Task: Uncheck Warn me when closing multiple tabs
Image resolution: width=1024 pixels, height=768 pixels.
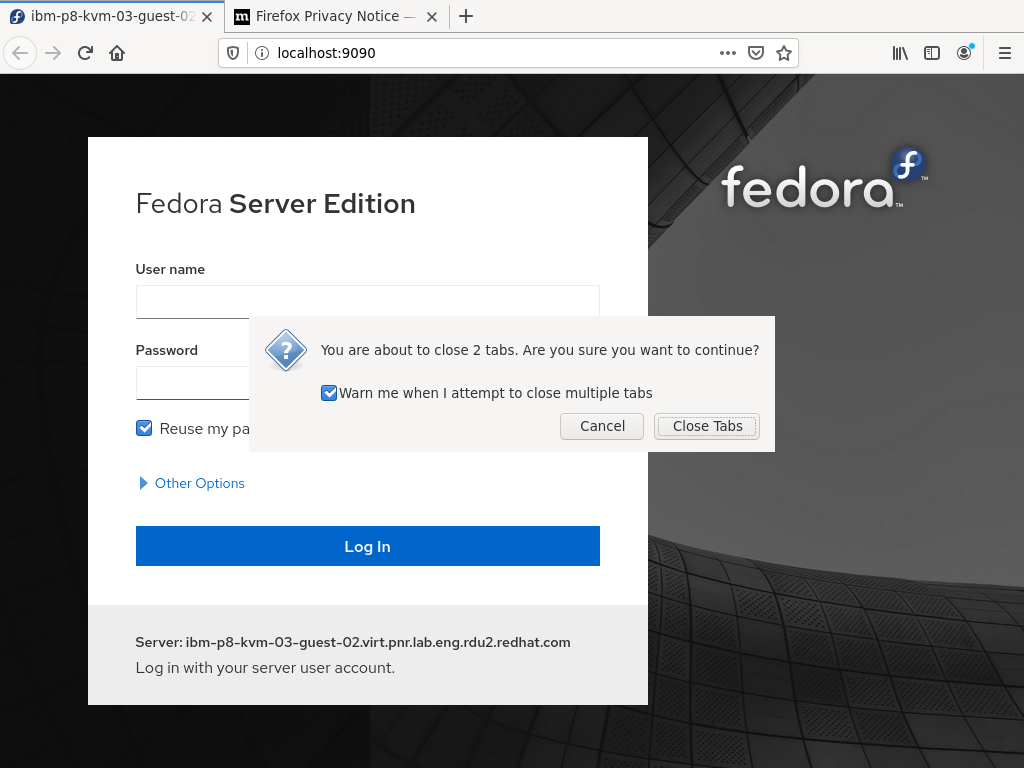Action: tap(329, 393)
